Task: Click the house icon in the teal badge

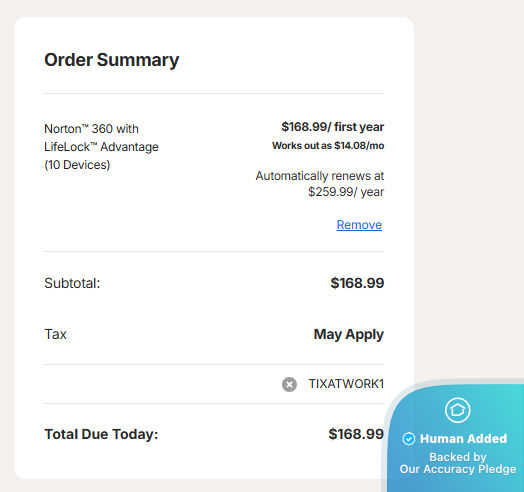Action: pos(457,410)
